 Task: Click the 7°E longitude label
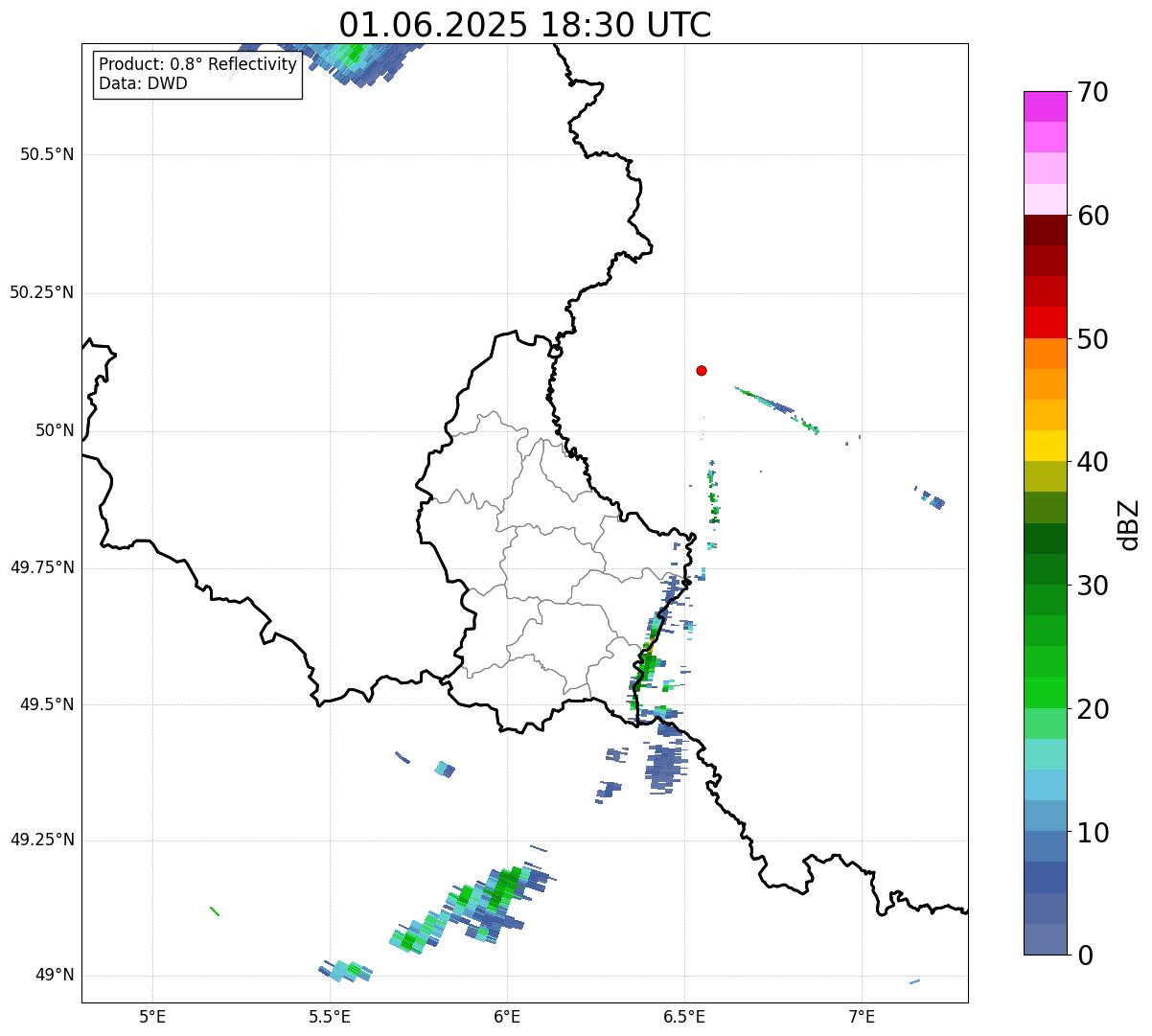click(x=862, y=1016)
